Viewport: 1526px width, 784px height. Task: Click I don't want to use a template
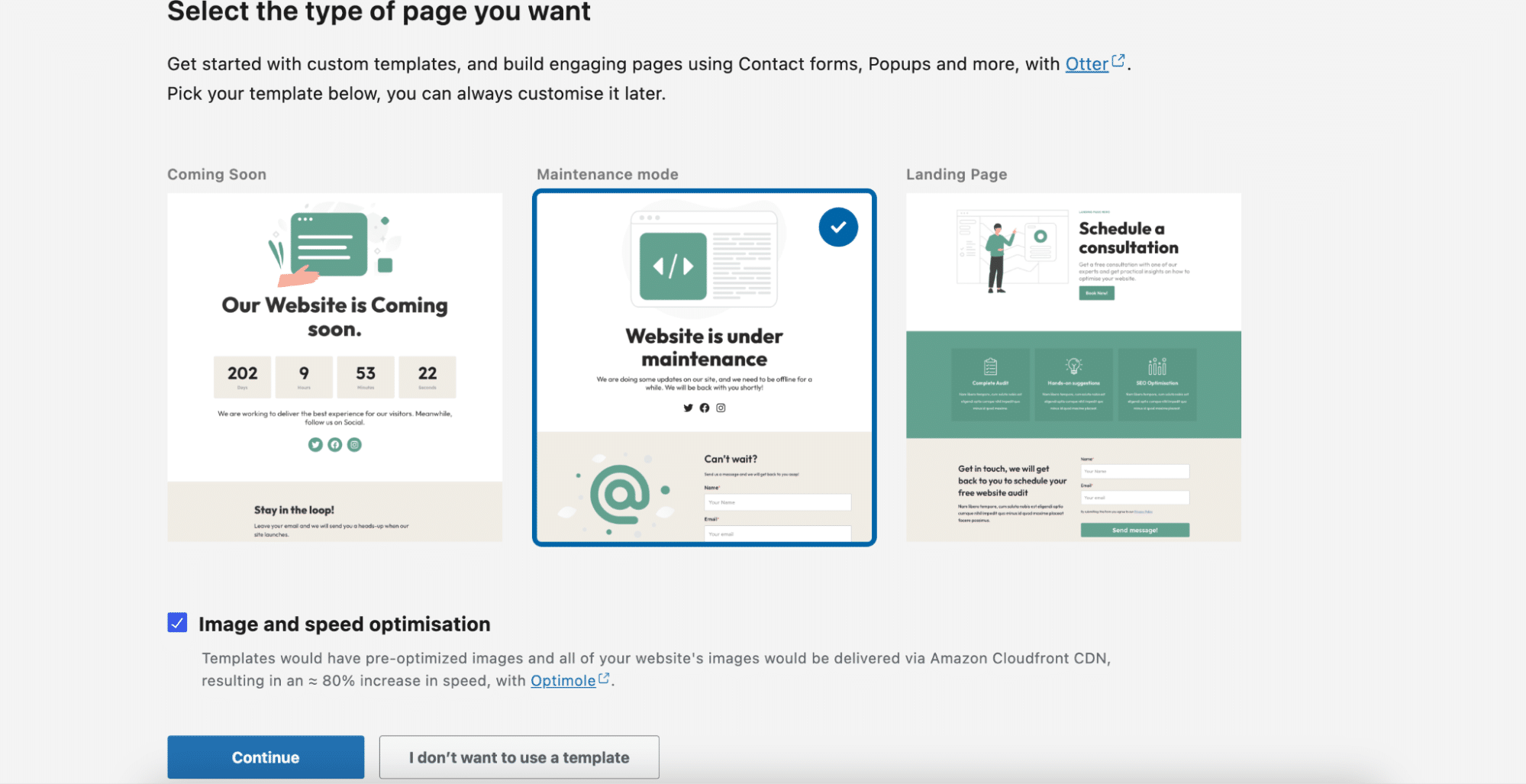pyautogui.click(x=518, y=757)
